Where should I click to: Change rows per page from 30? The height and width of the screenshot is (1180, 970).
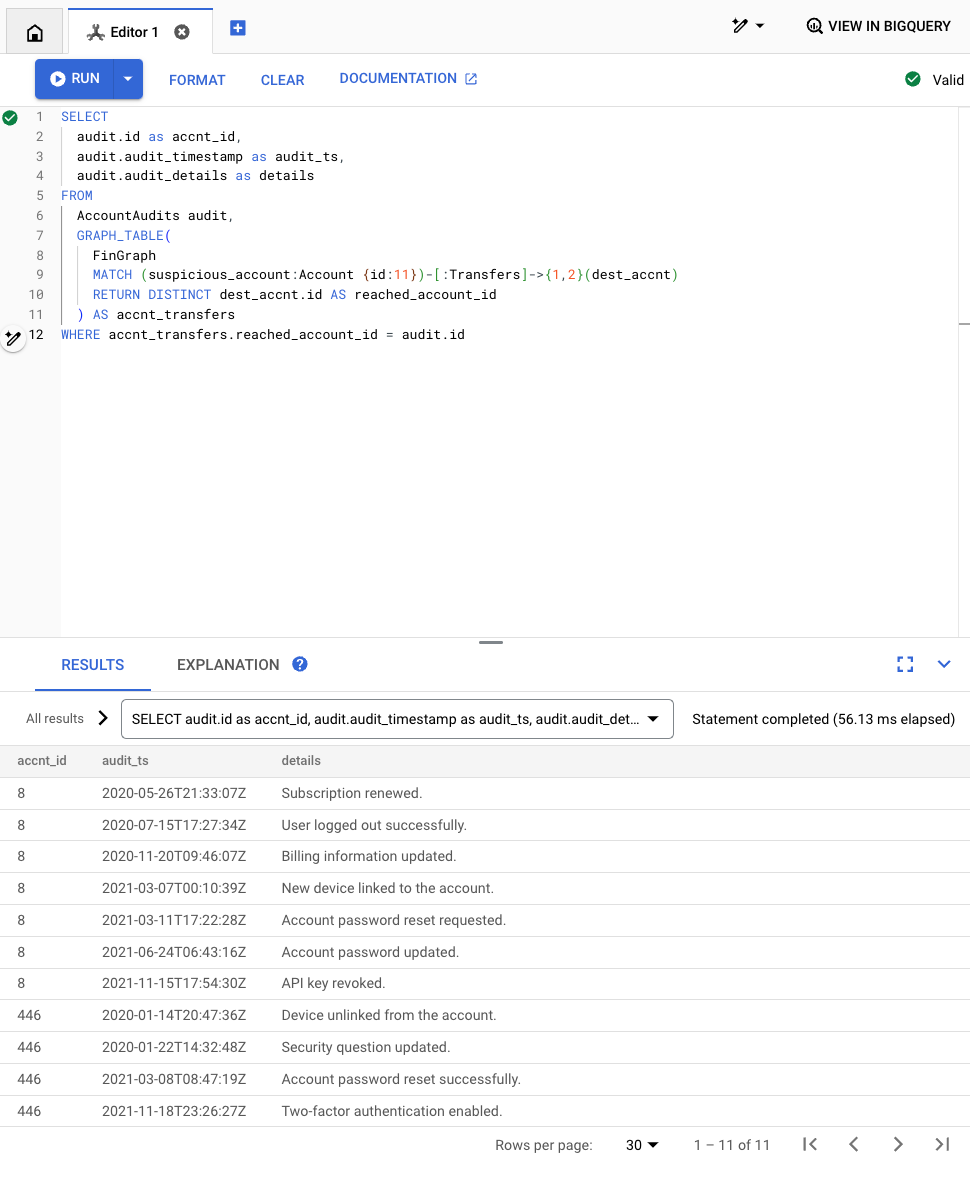642,1145
